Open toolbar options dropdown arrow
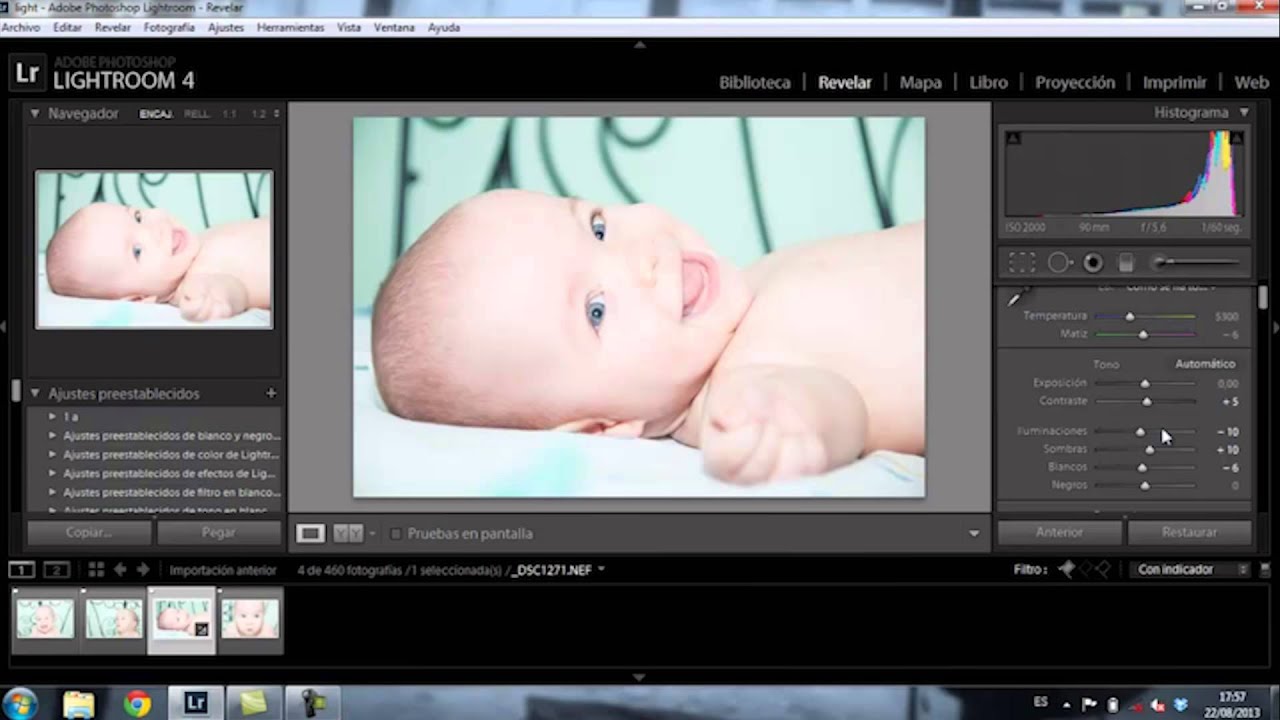Viewport: 1280px width, 720px height. click(x=974, y=534)
